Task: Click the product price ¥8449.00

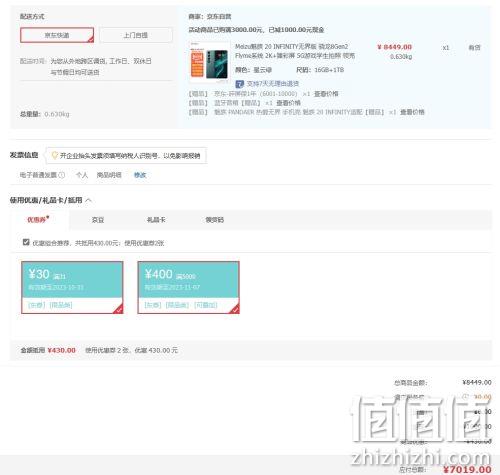Action: (x=394, y=47)
